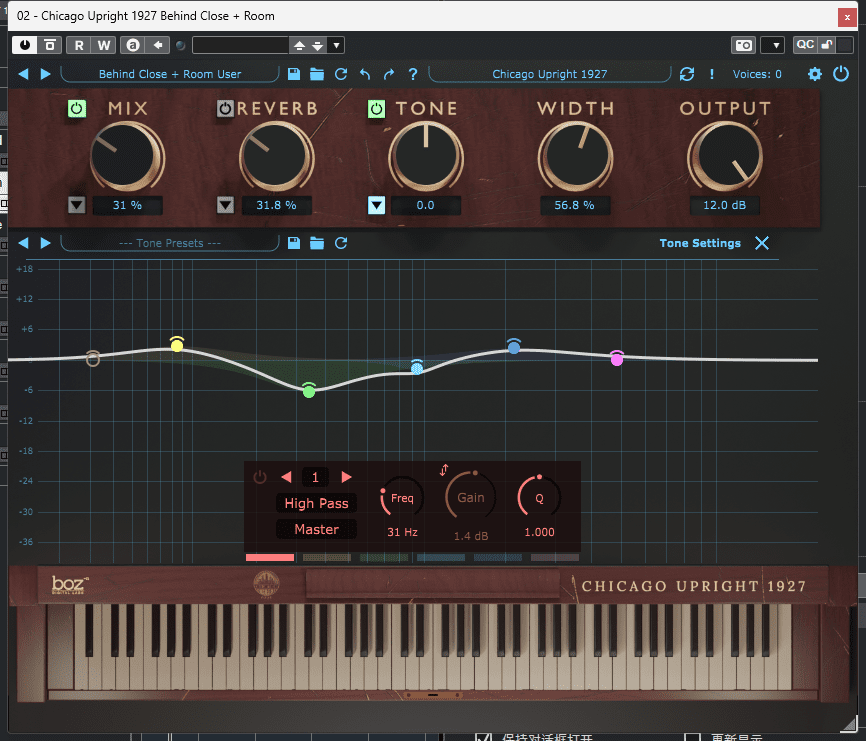Open the High Pass filter type selector
Viewport: 866px width, 741px height.
pos(316,503)
